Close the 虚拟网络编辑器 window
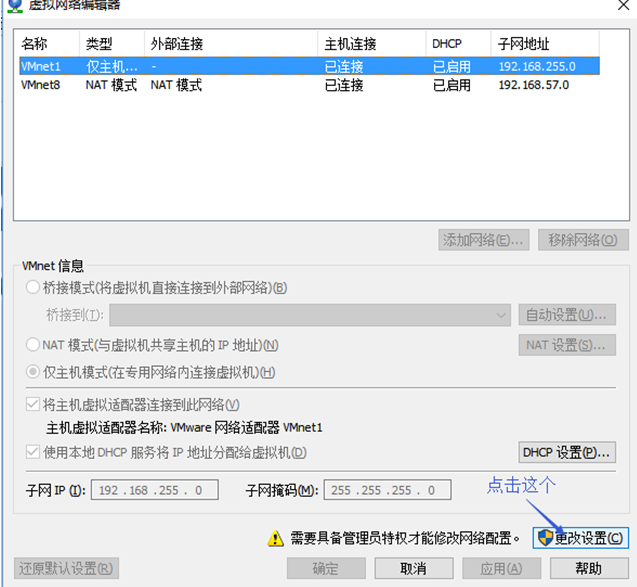Viewport: 637px width, 587px height. (x=624, y=5)
